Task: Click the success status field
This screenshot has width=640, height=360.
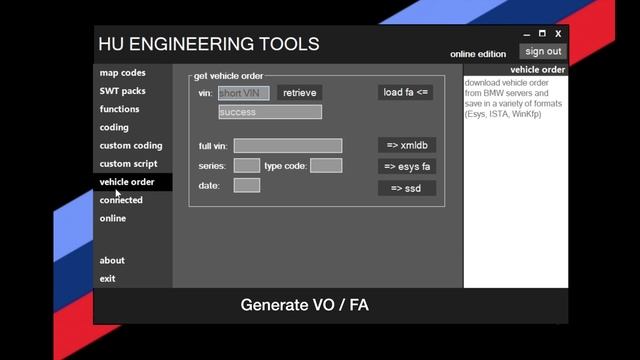Action: coord(270,112)
